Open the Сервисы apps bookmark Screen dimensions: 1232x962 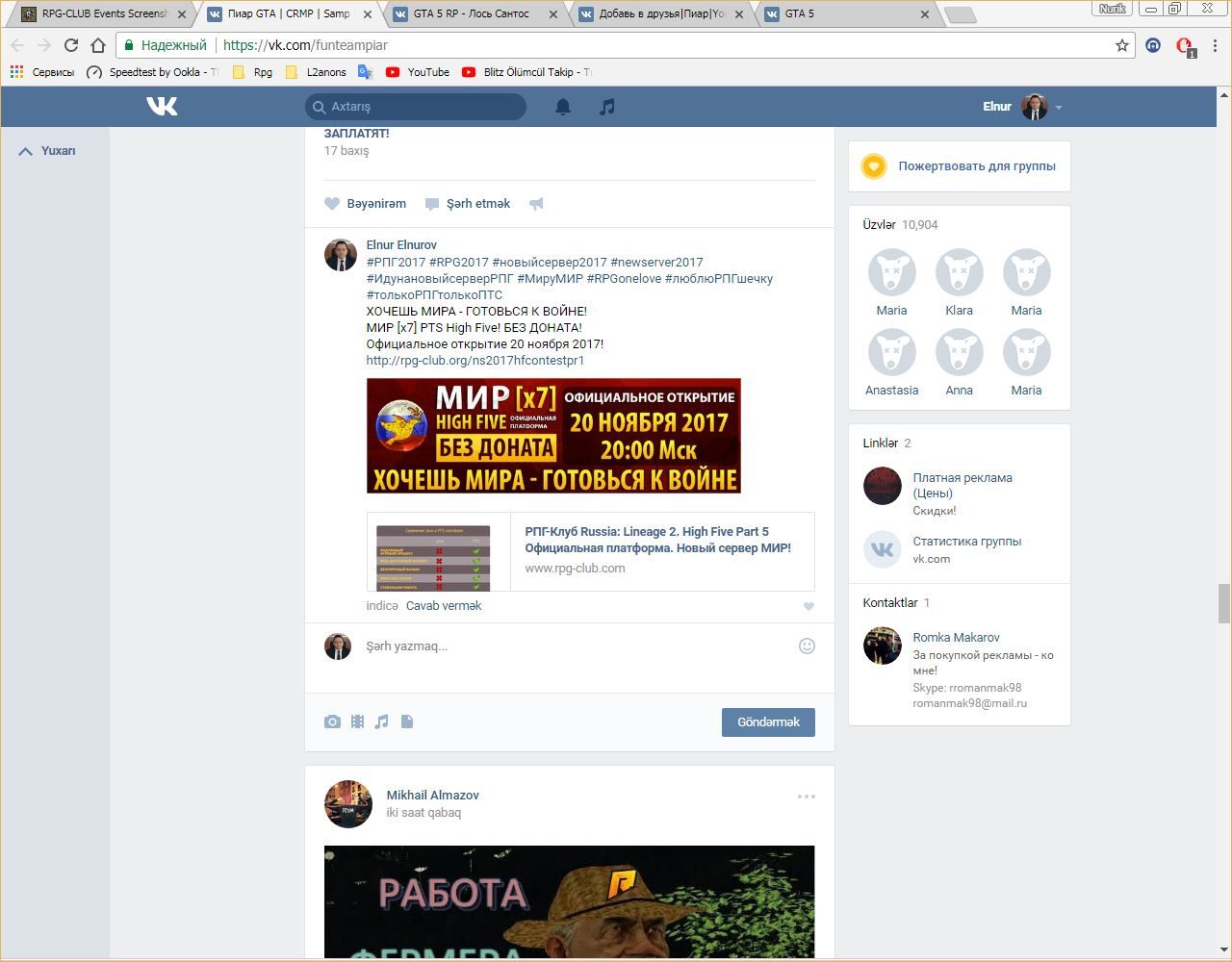point(41,72)
